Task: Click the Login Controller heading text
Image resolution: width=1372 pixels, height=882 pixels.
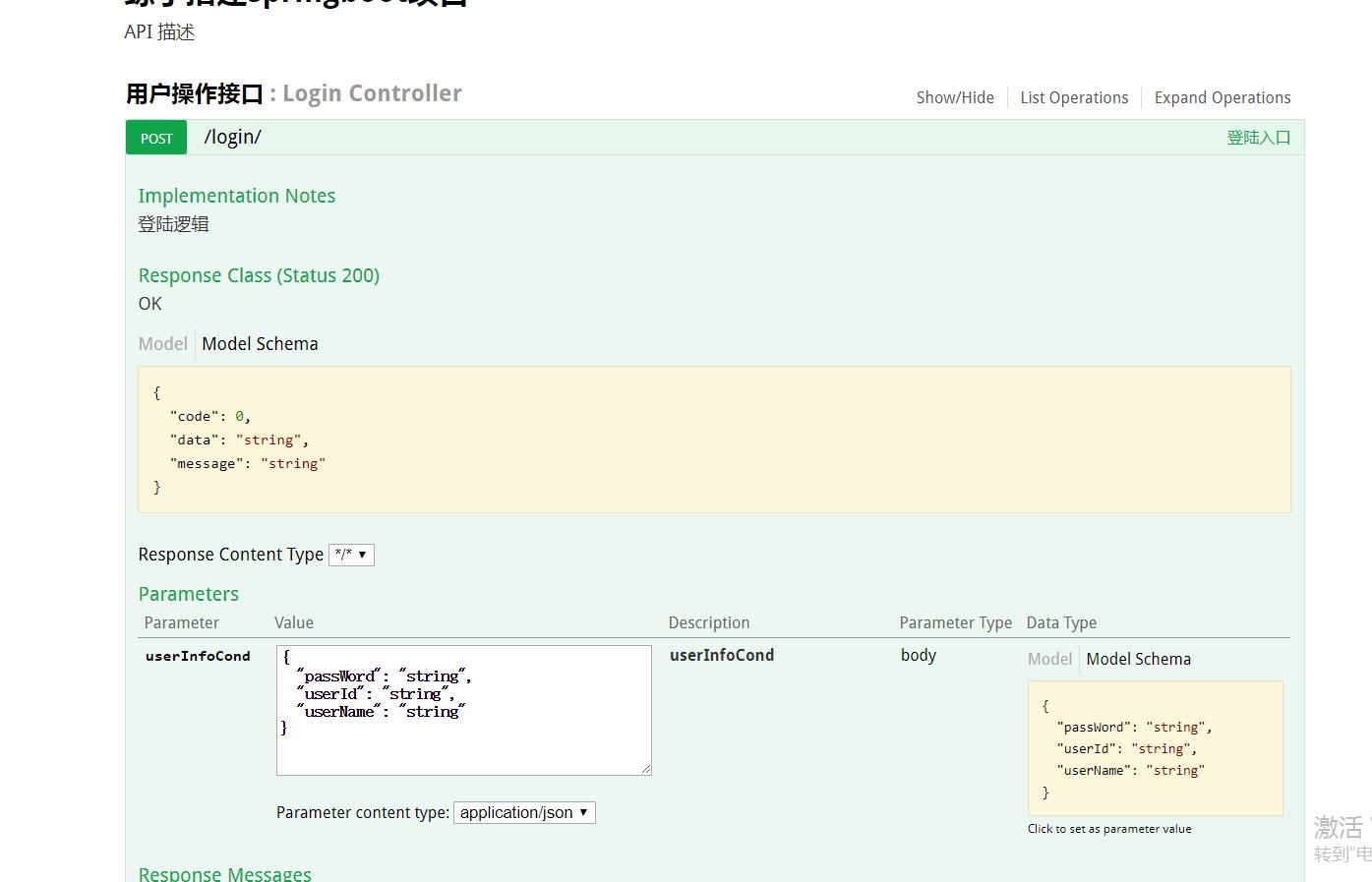Action: 372,93
